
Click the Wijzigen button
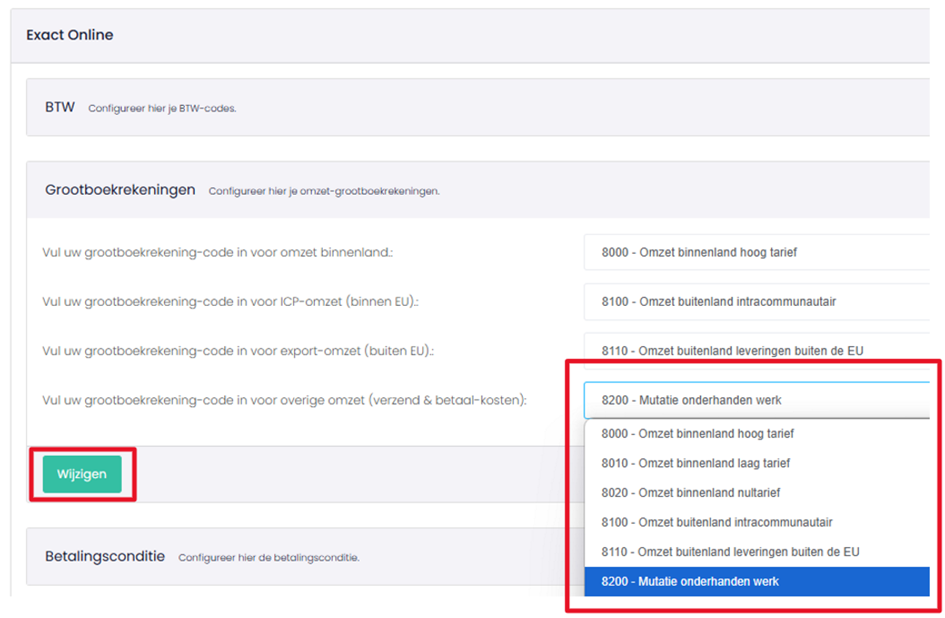coord(82,474)
